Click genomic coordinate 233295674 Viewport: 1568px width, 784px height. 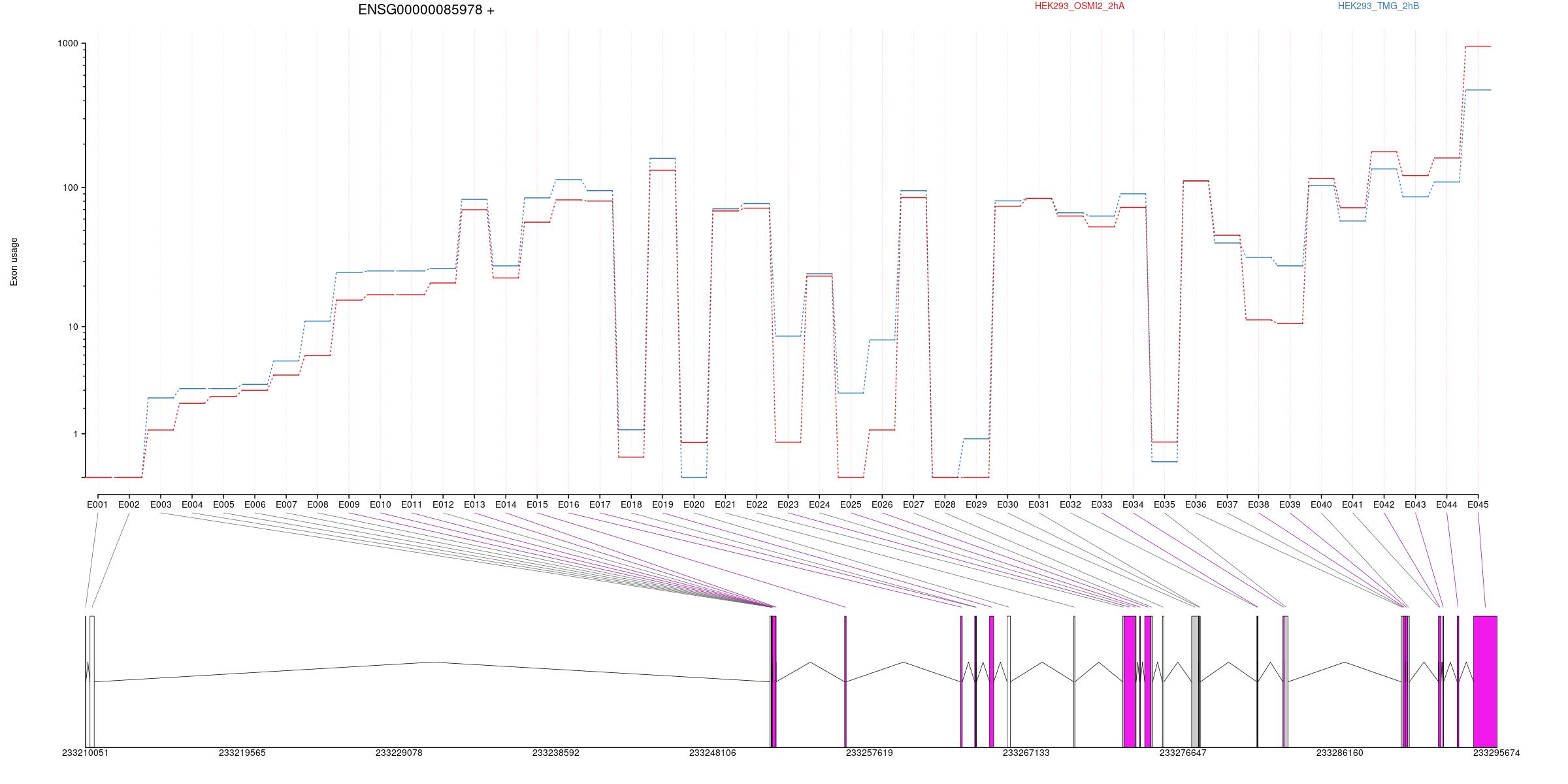click(x=1497, y=753)
